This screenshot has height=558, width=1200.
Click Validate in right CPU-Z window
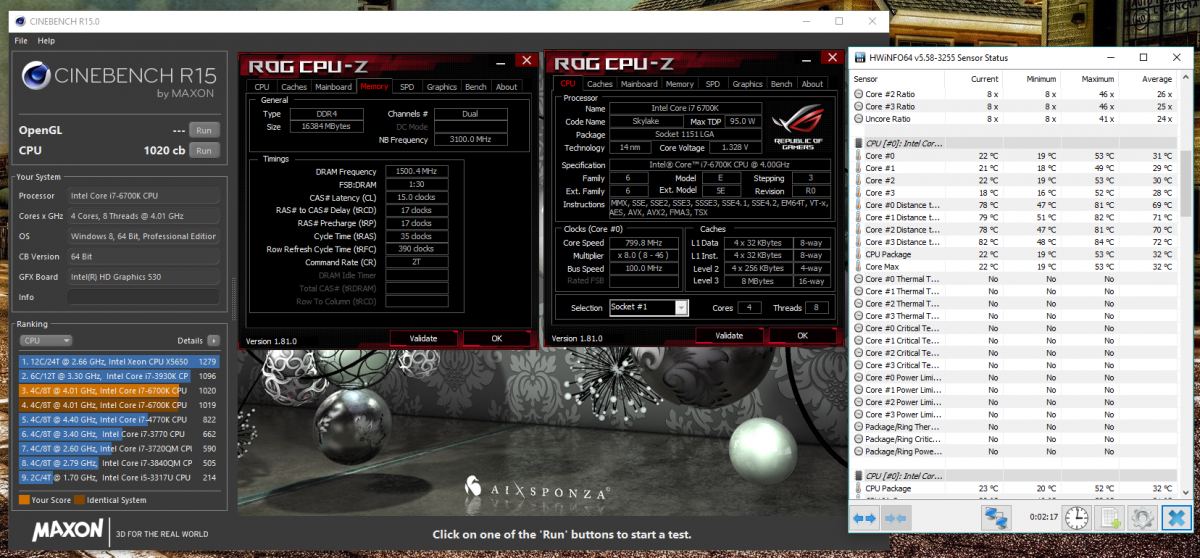pos(729,335)
